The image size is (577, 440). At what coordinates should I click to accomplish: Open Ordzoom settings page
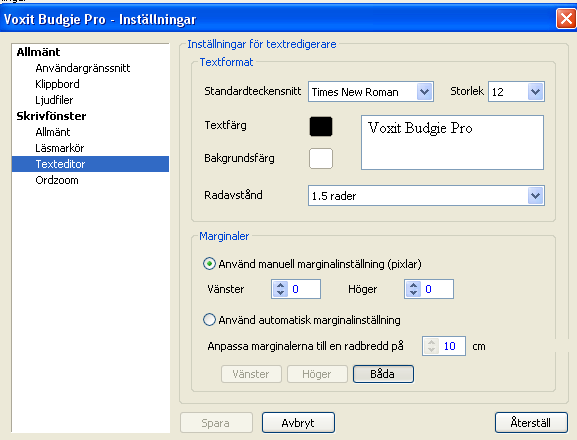[x=57, y=180]
